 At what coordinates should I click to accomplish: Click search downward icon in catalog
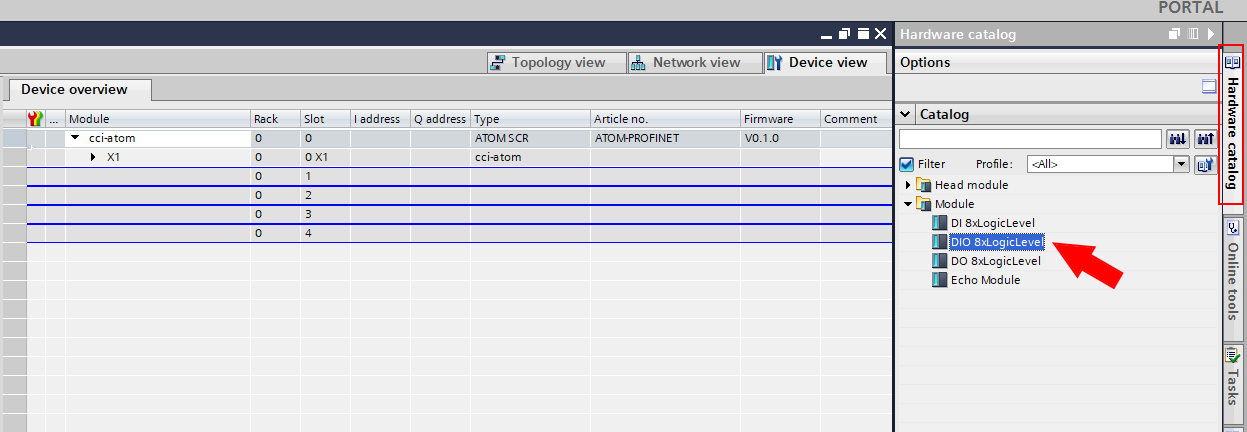pos(1178,139)
